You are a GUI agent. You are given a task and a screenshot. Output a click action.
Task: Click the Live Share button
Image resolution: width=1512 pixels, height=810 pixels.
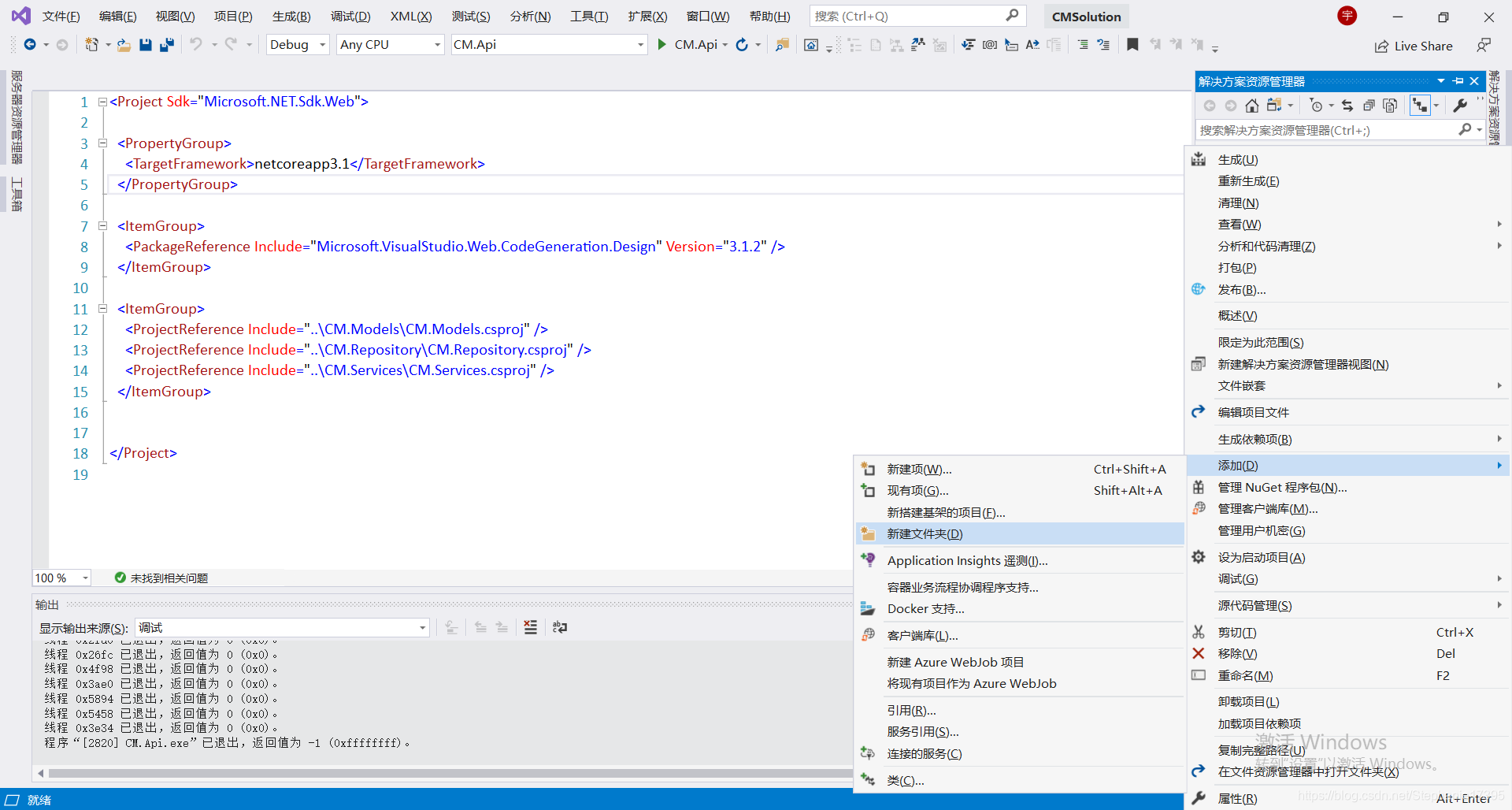click(1414, 46)
